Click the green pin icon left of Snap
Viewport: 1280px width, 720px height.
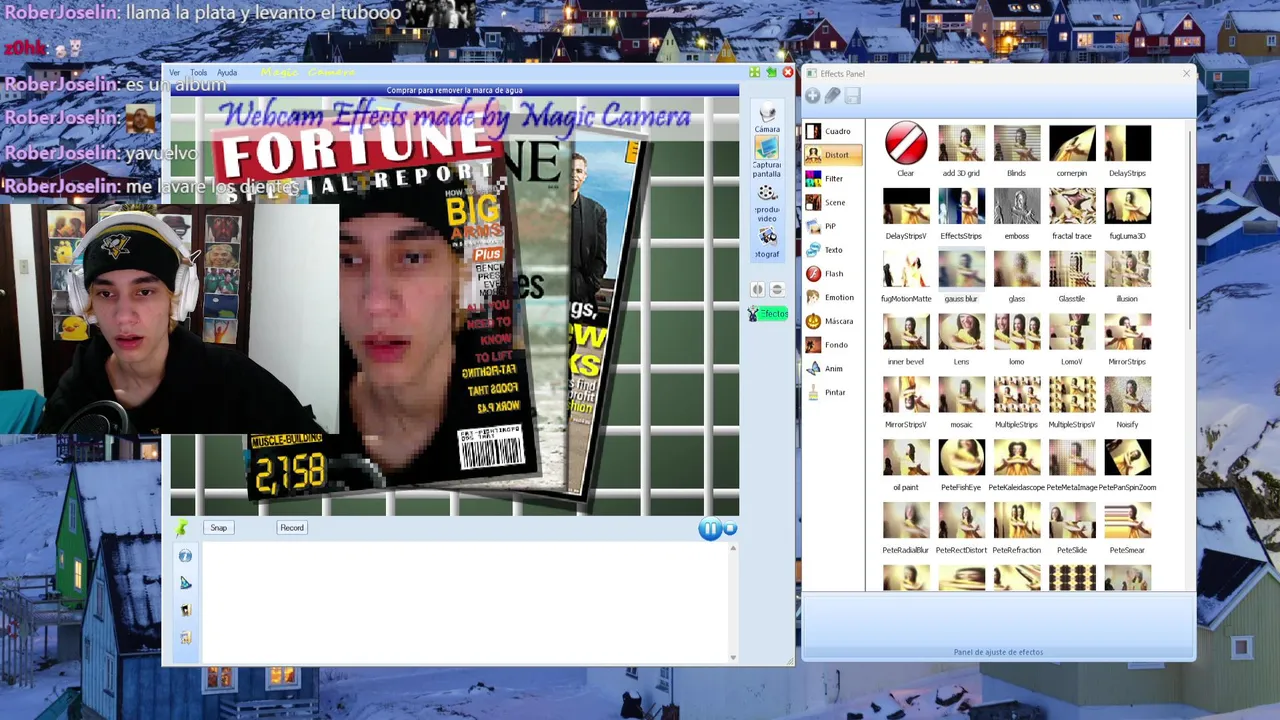[x=182, y=528]
